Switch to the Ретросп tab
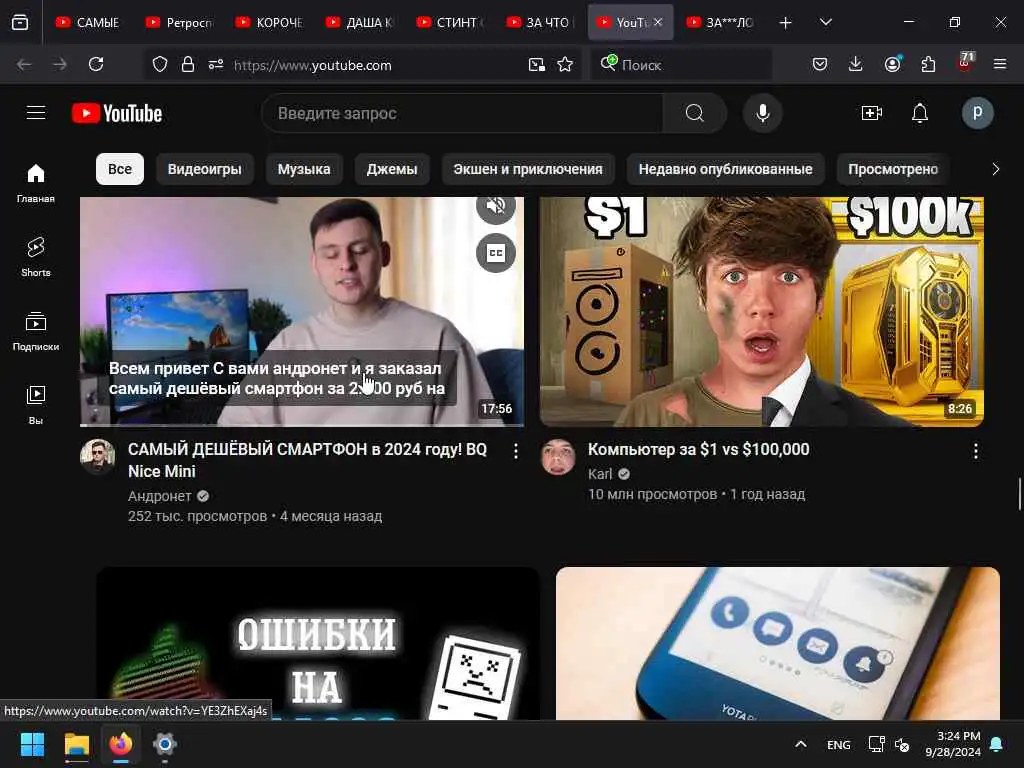 pyautogui.click(x=178, y=22)
